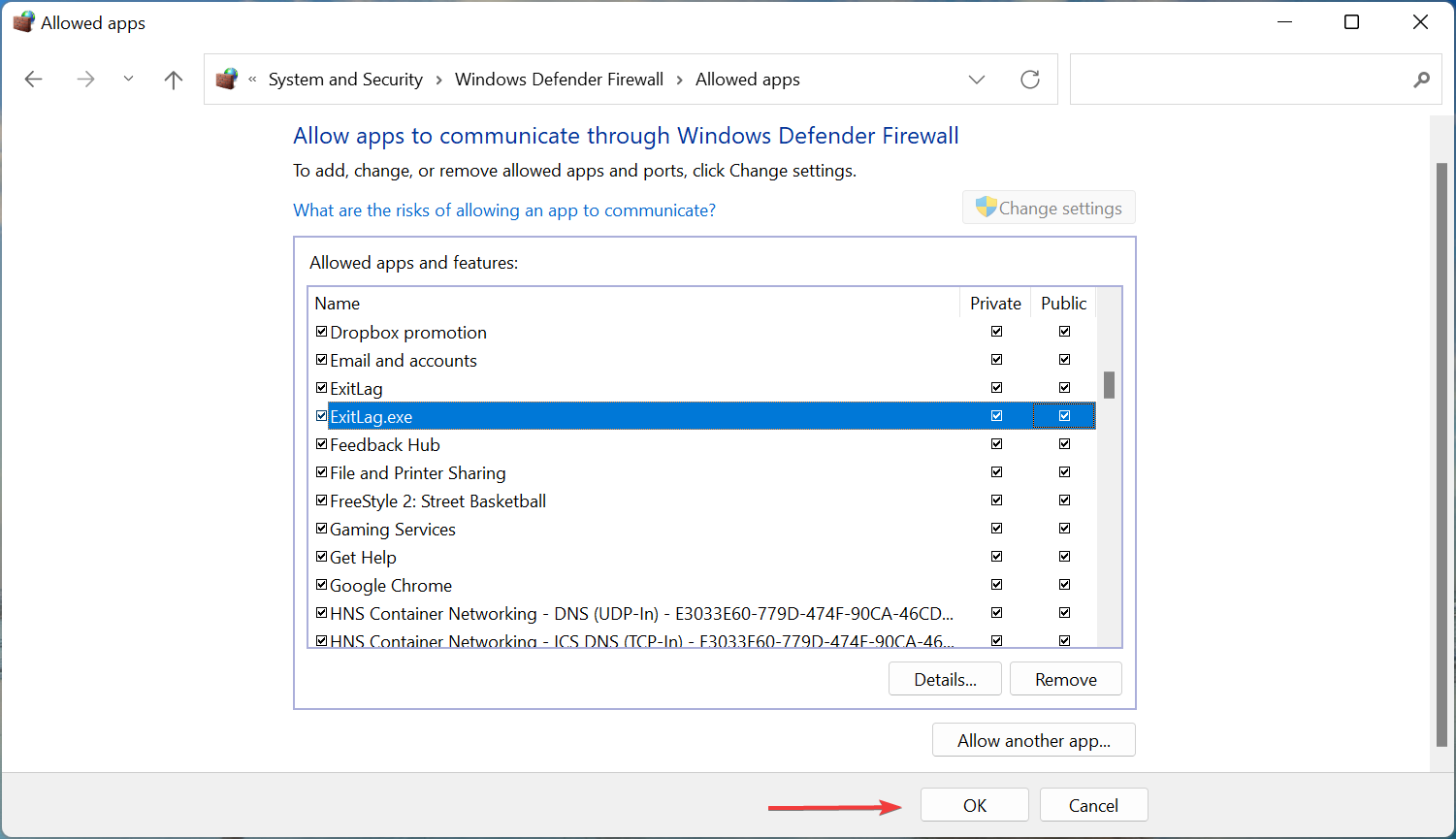Viewport: 1456px width, 839px height.
Task: Open System and Security breadcrumb
Action: coord(345,80)
